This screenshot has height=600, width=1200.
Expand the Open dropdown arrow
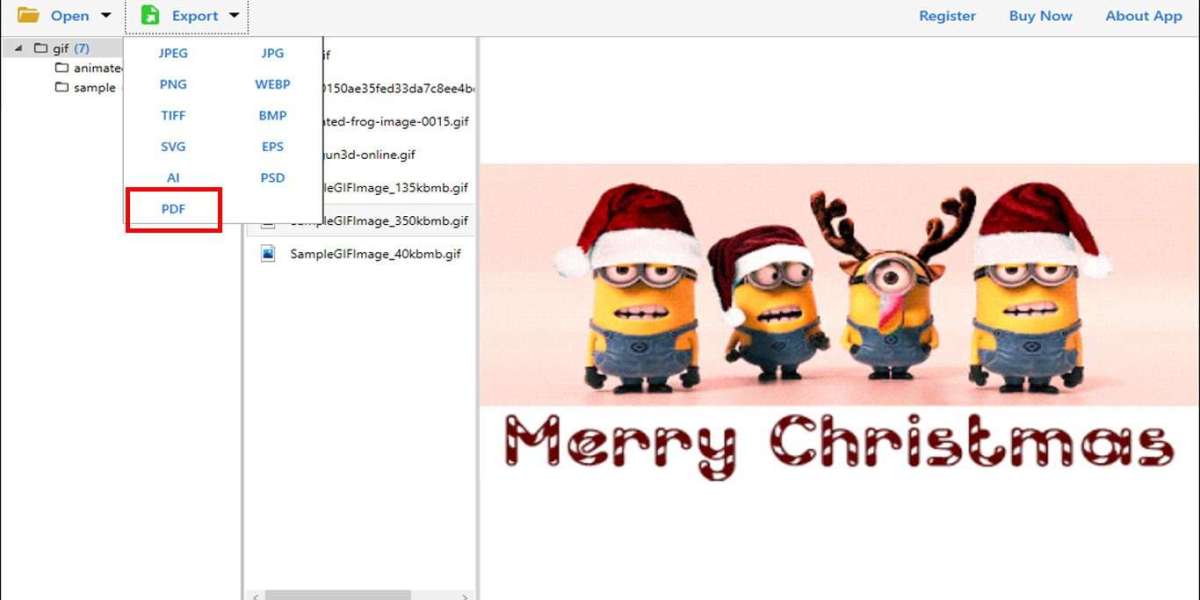click(106, 16)
